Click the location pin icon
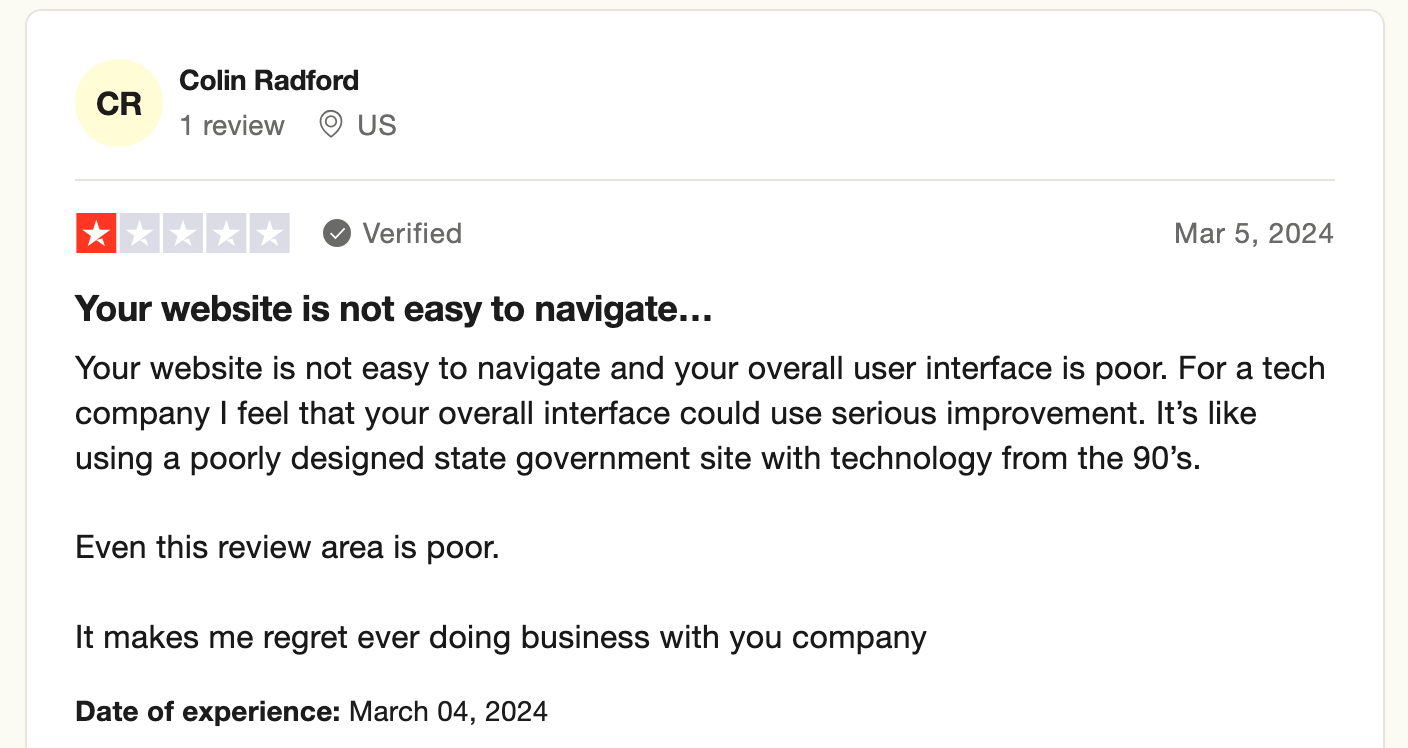The width and height of the screenshot is (1408, 748). click(330, 125)
